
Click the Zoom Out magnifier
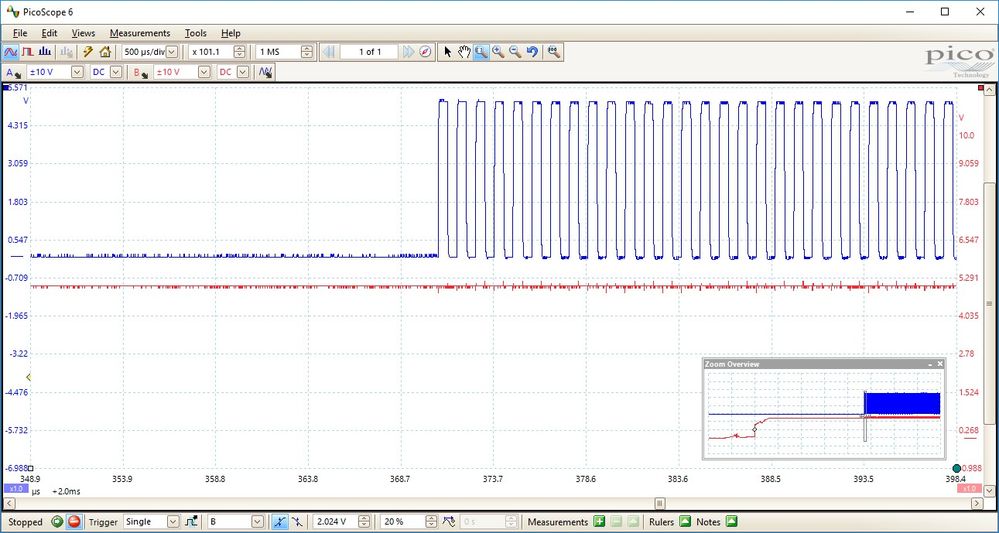515,52
